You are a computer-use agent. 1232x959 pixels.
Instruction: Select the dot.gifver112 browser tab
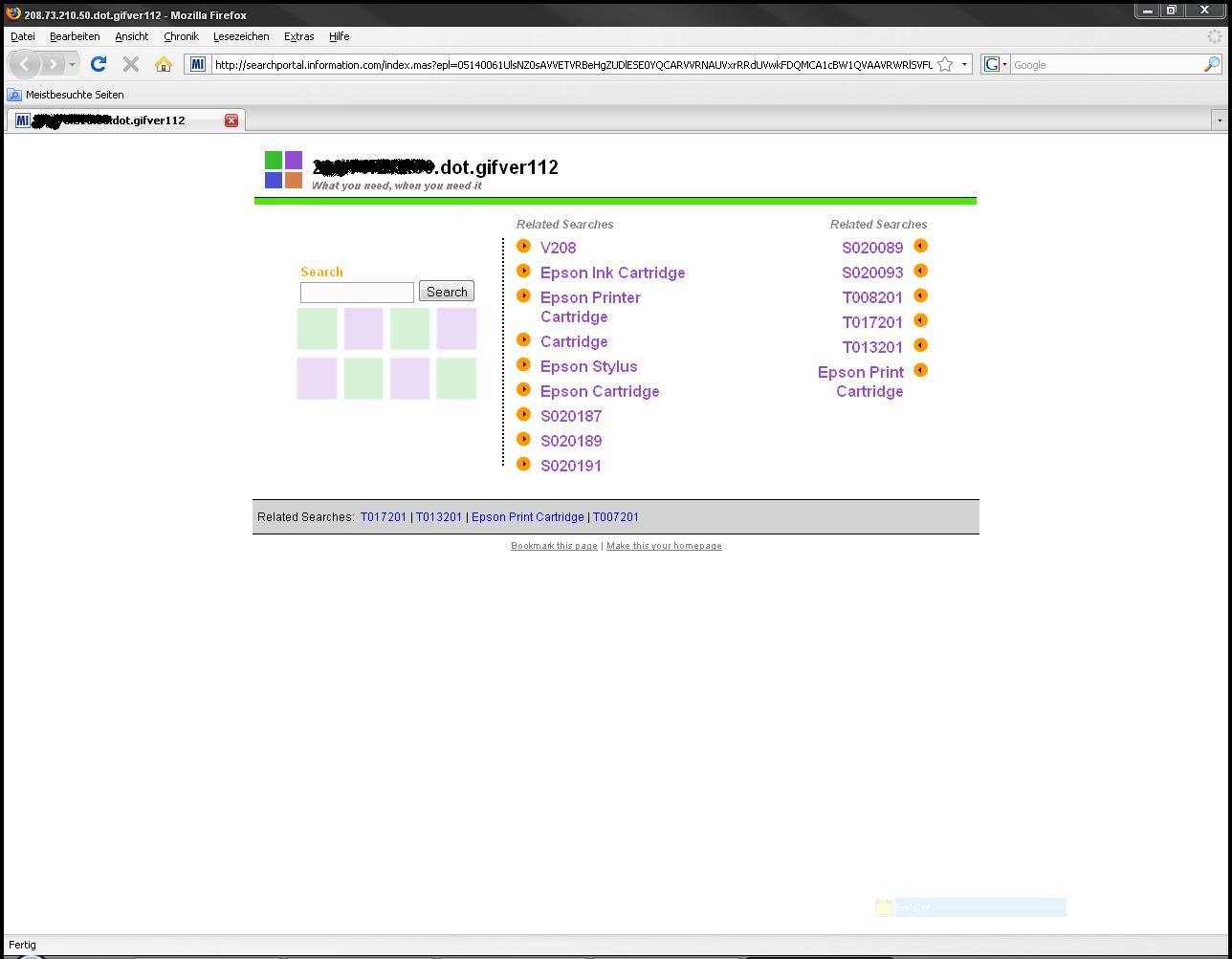[x=126, y=120]
